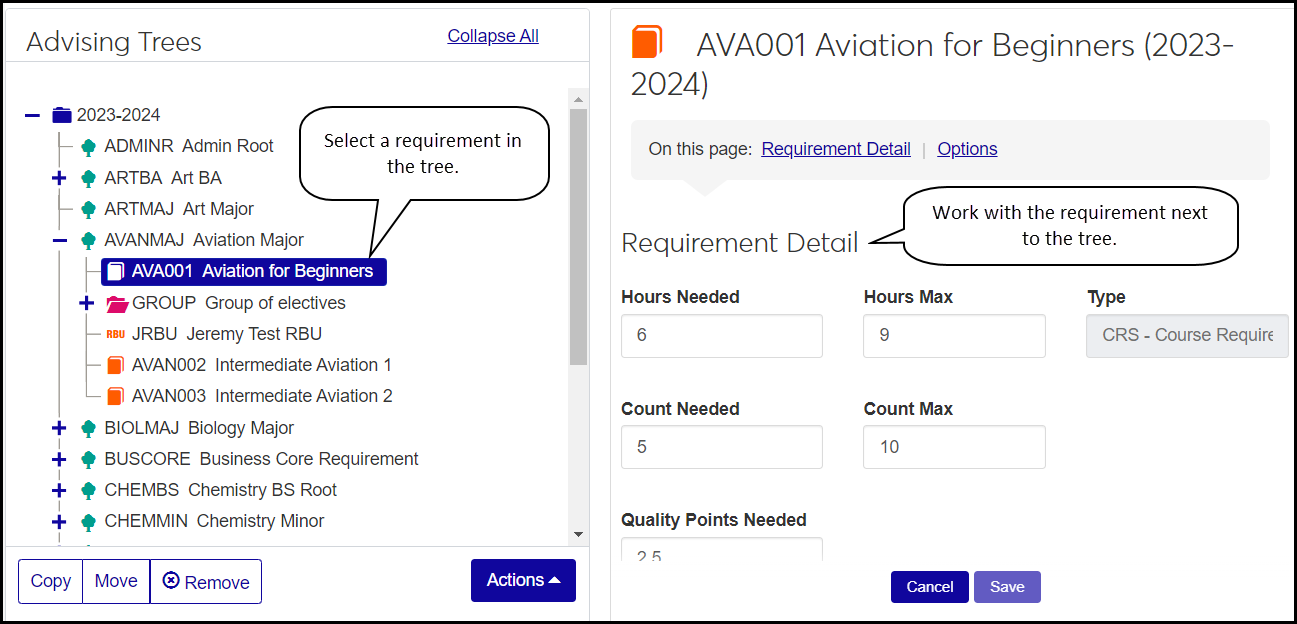Jump to the Requirement Detail section link

click(x=836, y=149)
